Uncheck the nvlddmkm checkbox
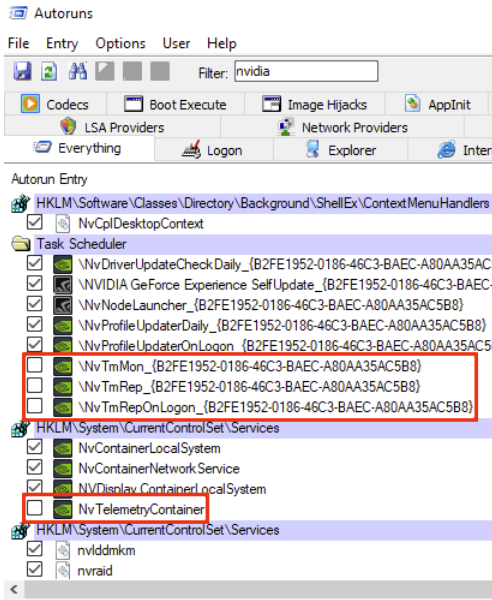This screenshot has width=492, height=600. click(x=34, y=549)
